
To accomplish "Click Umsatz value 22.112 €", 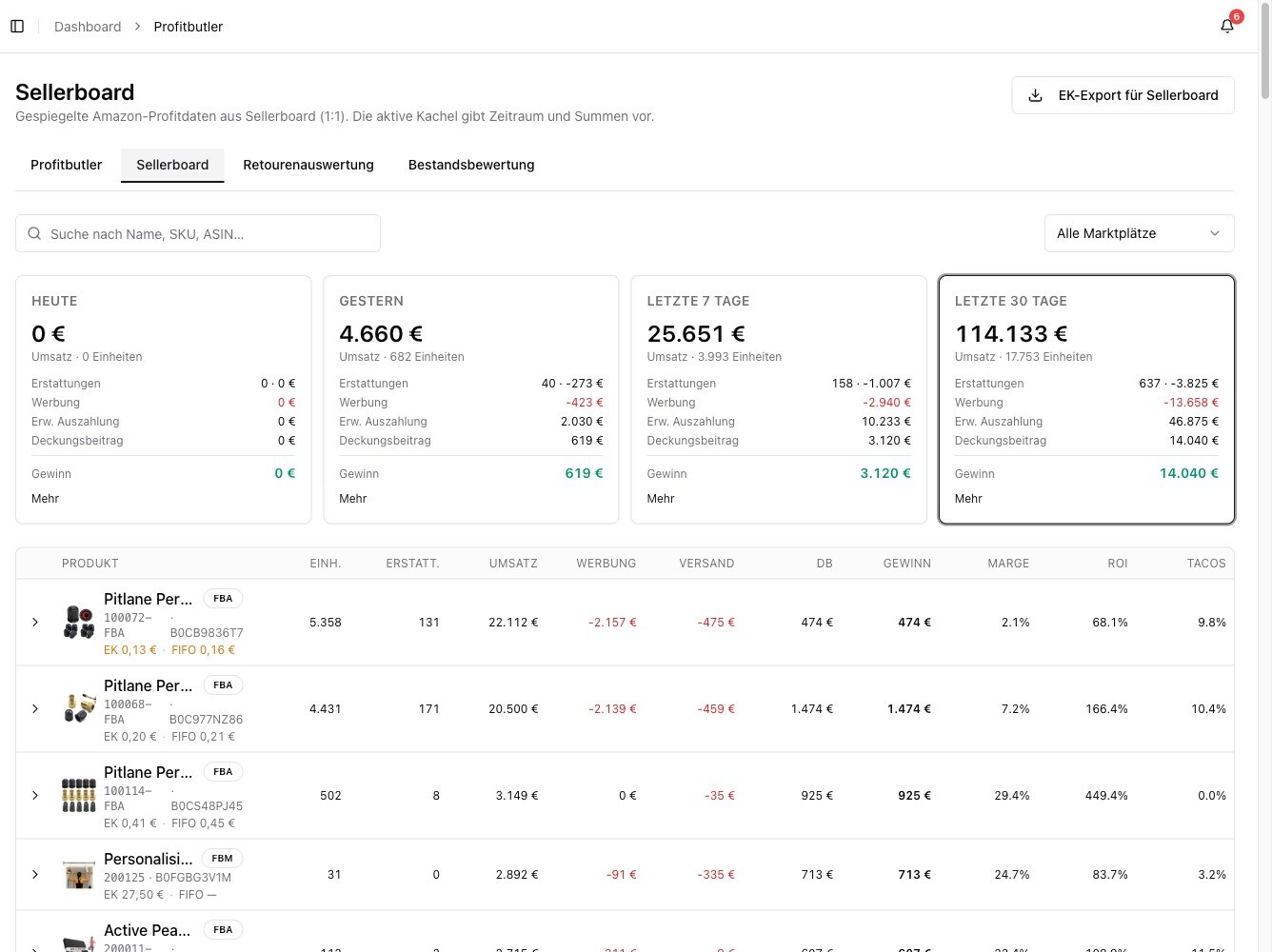I will coord(513,623).
